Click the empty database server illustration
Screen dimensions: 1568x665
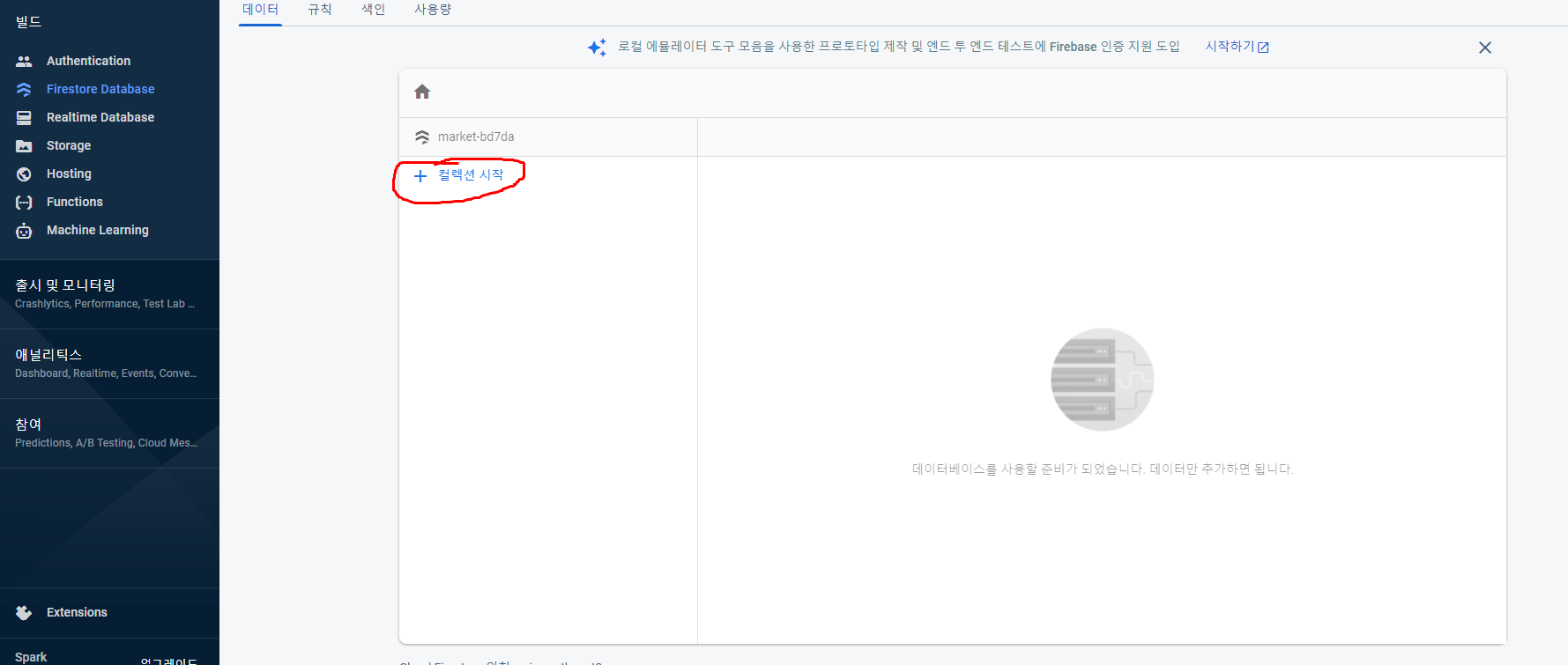point(1102,380)
